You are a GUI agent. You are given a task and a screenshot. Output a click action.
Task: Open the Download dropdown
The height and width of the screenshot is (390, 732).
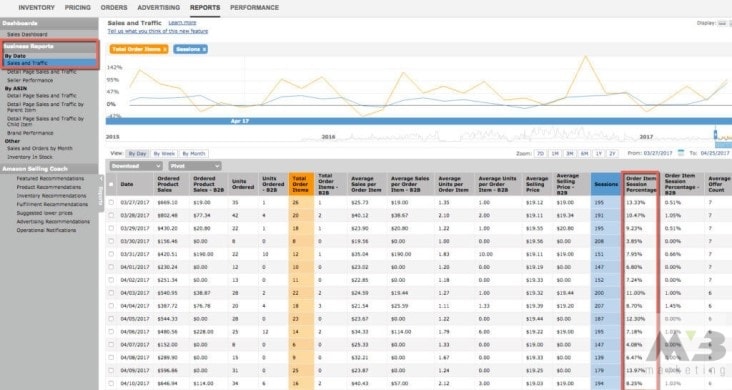pyautogui.click(x=136, y=166)
